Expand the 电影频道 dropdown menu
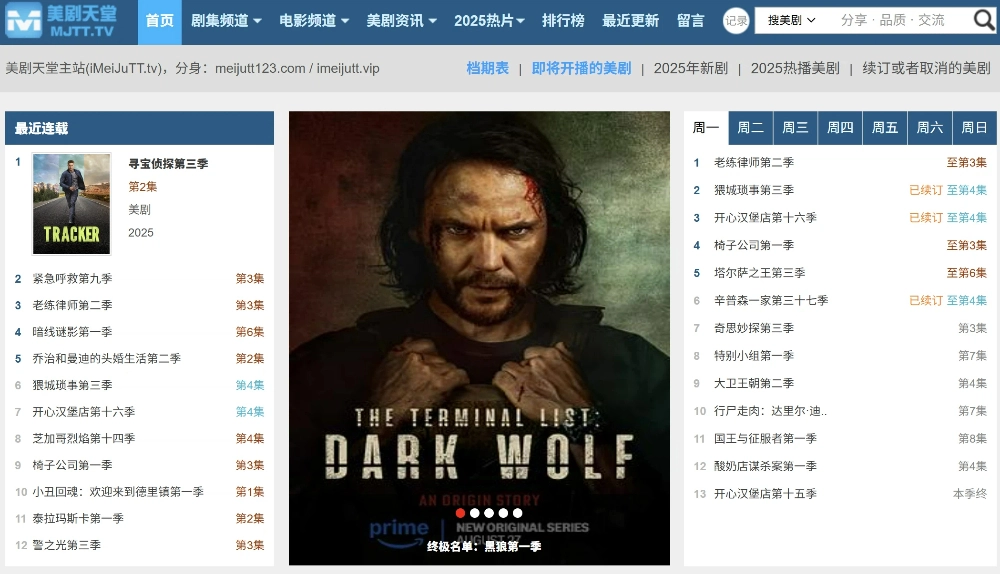The image size is (1000, 574). [x=314, y=21]
